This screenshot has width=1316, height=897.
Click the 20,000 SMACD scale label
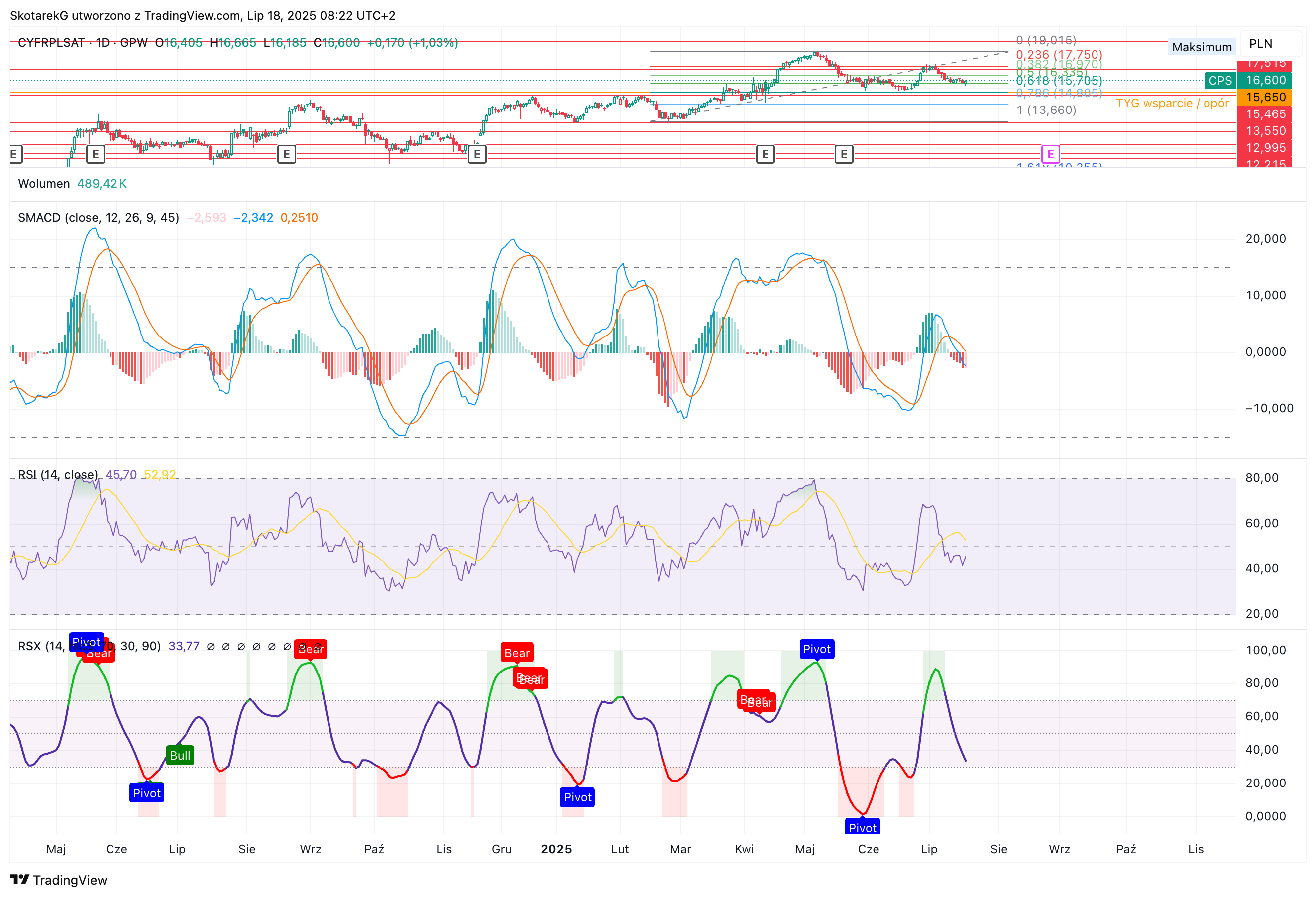[x=1266, y=239]
